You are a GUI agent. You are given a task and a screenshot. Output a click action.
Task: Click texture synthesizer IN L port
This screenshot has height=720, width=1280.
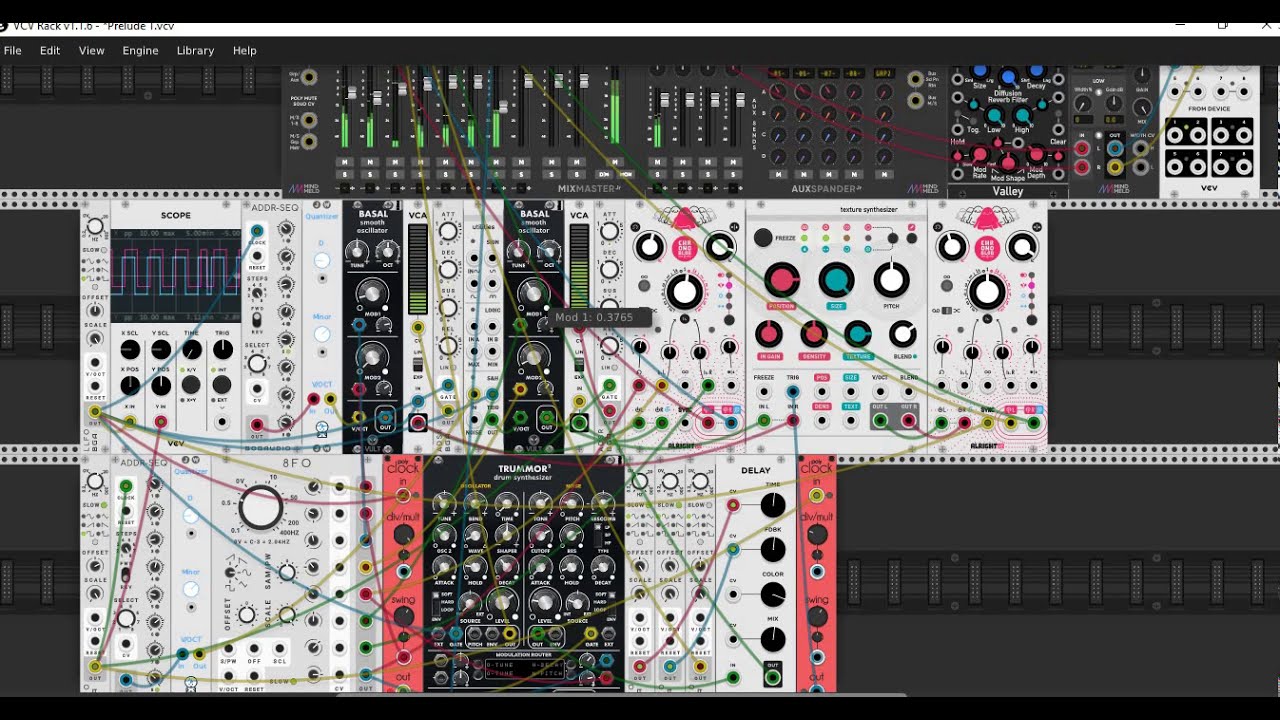point(764,421)
